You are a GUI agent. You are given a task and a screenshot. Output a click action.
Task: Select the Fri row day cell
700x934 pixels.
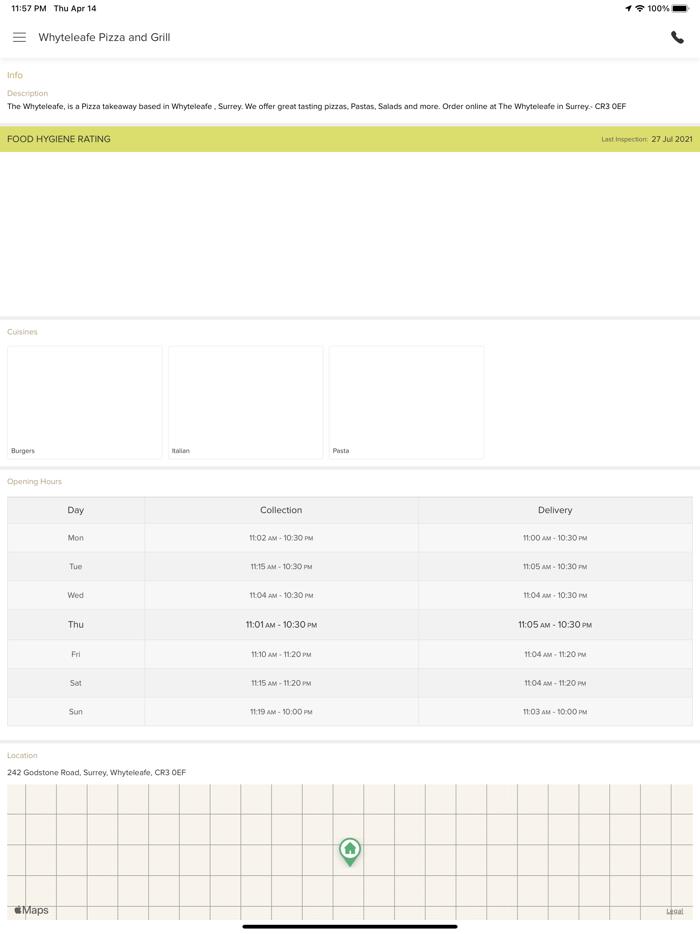coord(76,654)
